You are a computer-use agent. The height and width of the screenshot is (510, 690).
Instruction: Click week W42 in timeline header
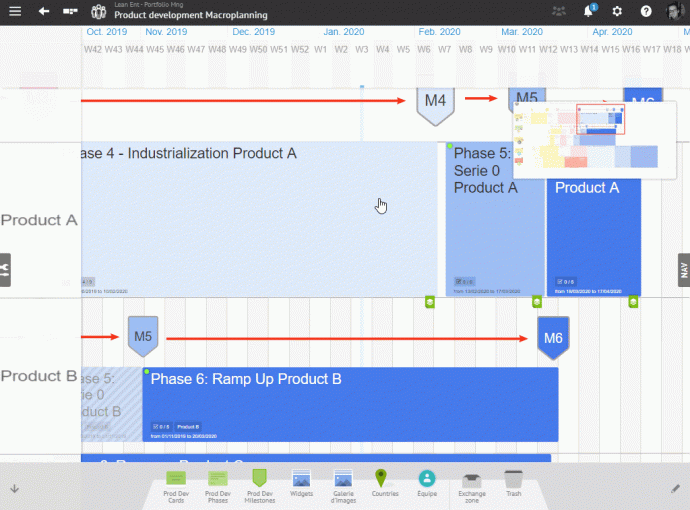[93, 49]
